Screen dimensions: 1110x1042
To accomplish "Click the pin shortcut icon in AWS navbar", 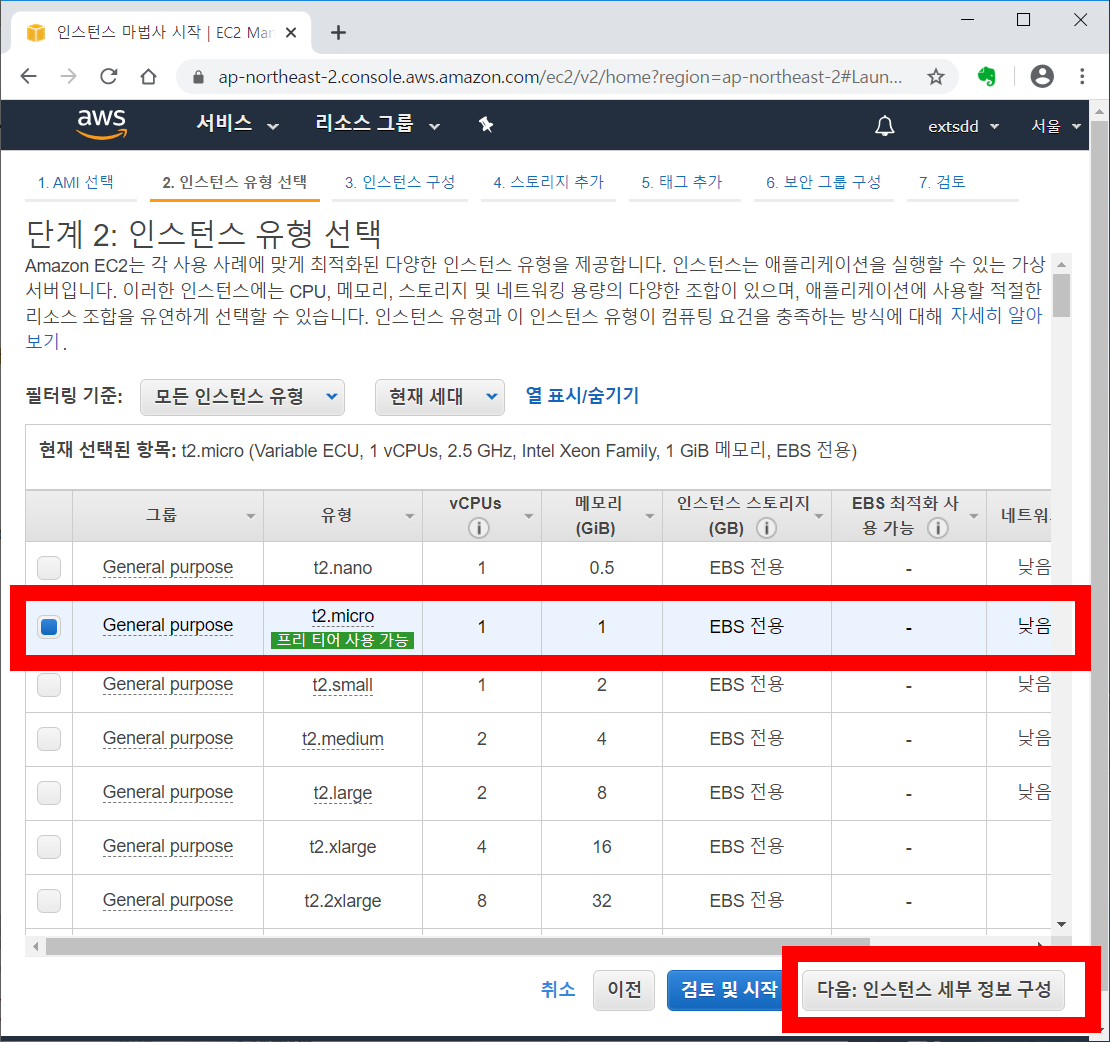I will [x=486, y=125].
